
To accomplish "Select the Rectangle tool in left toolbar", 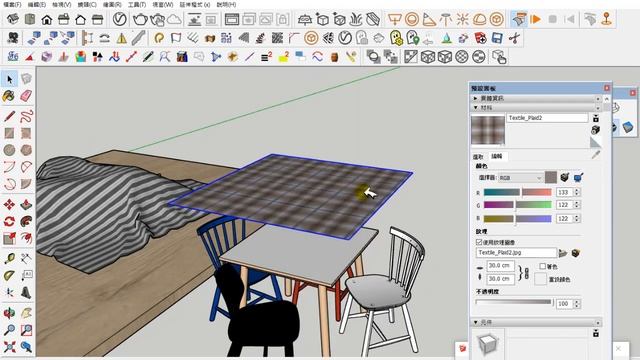I will [x=9, y=133].
